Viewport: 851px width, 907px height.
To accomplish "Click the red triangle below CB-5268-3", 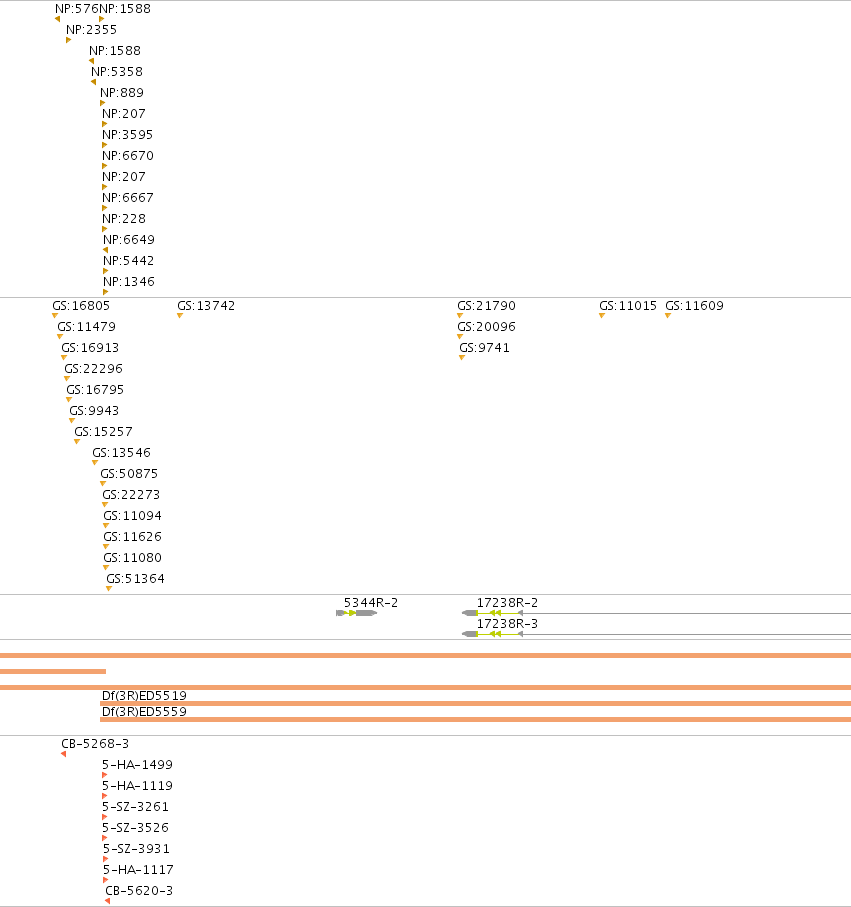I will click(x=64, y=754).
